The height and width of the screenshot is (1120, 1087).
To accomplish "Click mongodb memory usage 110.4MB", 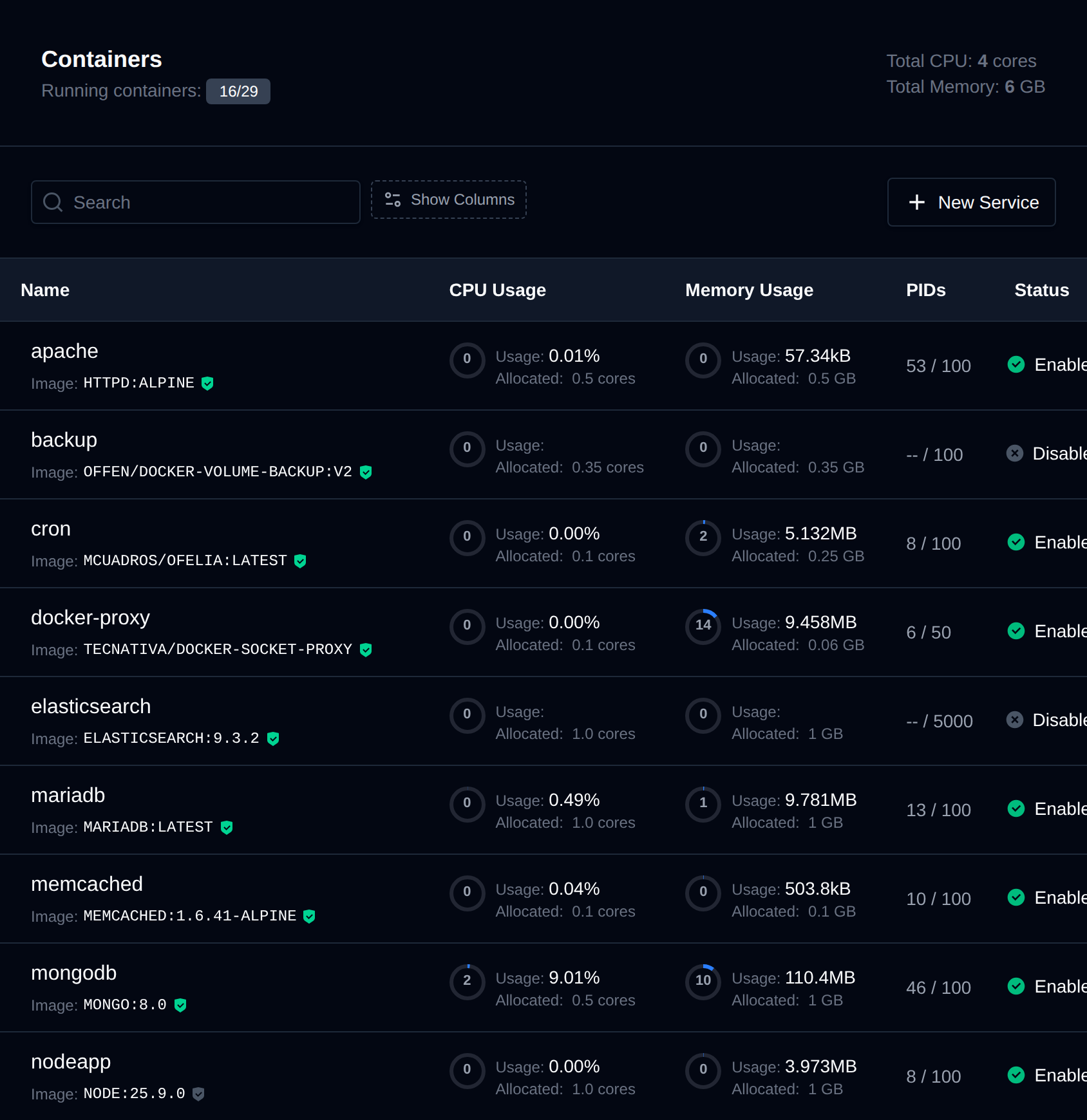I will coord(820,978).
